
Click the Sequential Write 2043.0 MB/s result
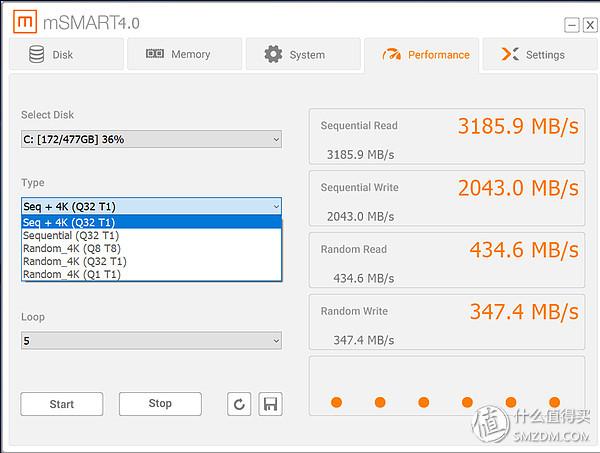[x=518, y=188]
